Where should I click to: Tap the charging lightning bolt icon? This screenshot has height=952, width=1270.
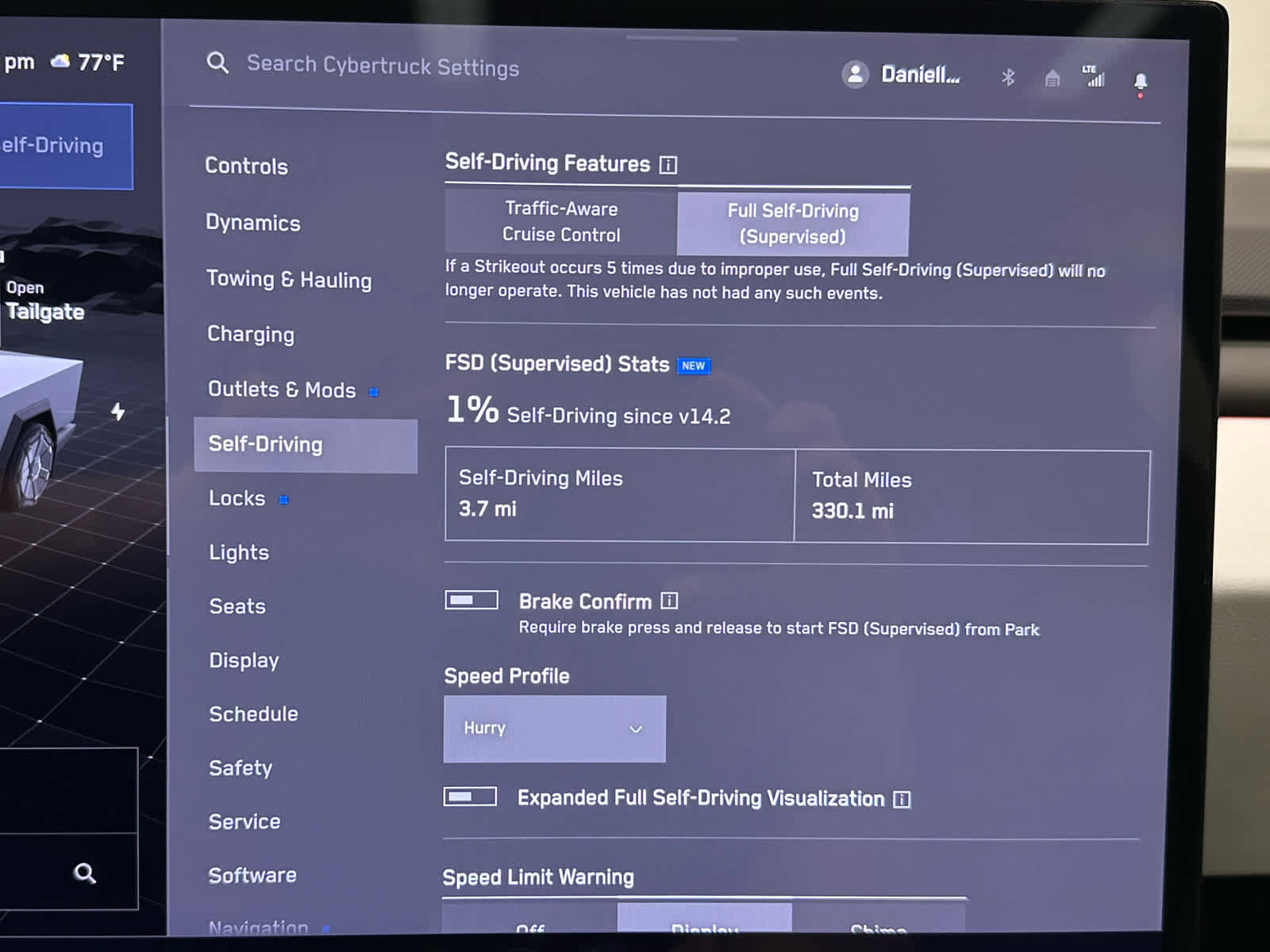pos(118,411)
